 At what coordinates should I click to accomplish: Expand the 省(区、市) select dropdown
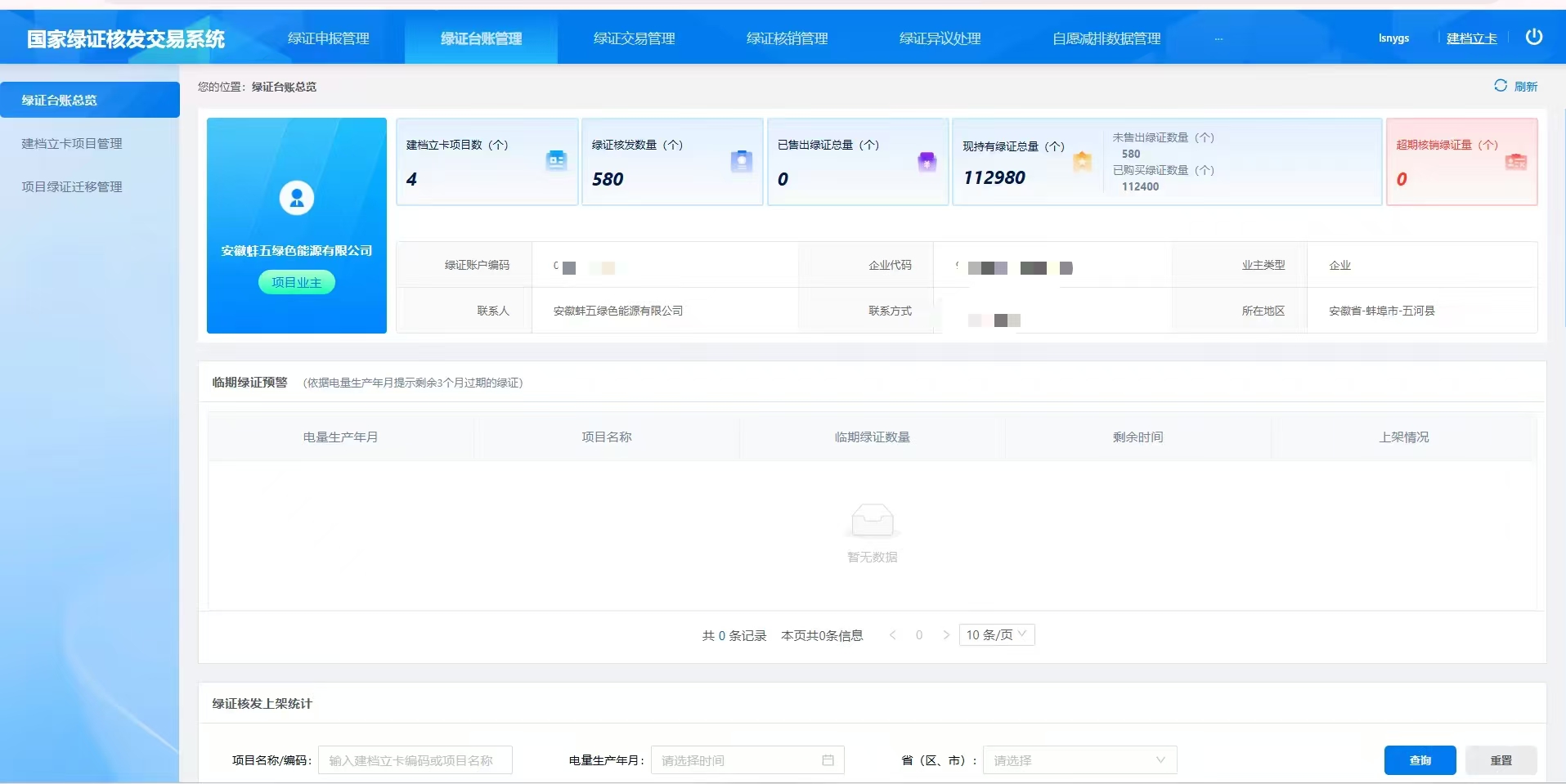click(x=1079, y=760)
